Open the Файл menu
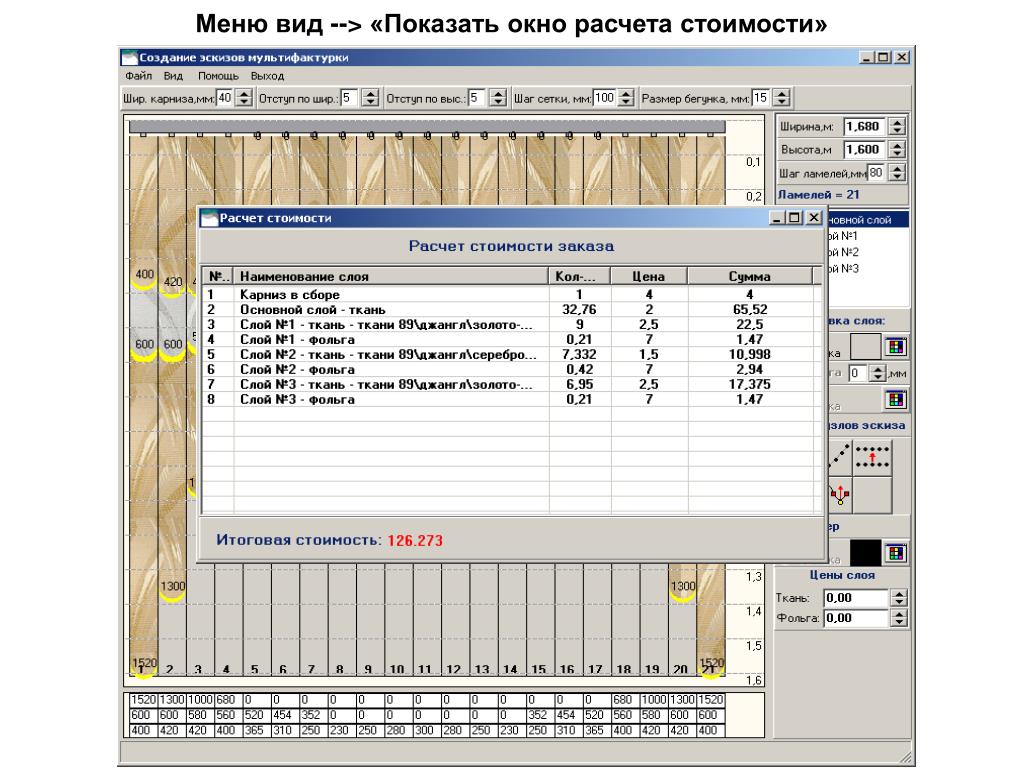 click(x=138, y=76)
